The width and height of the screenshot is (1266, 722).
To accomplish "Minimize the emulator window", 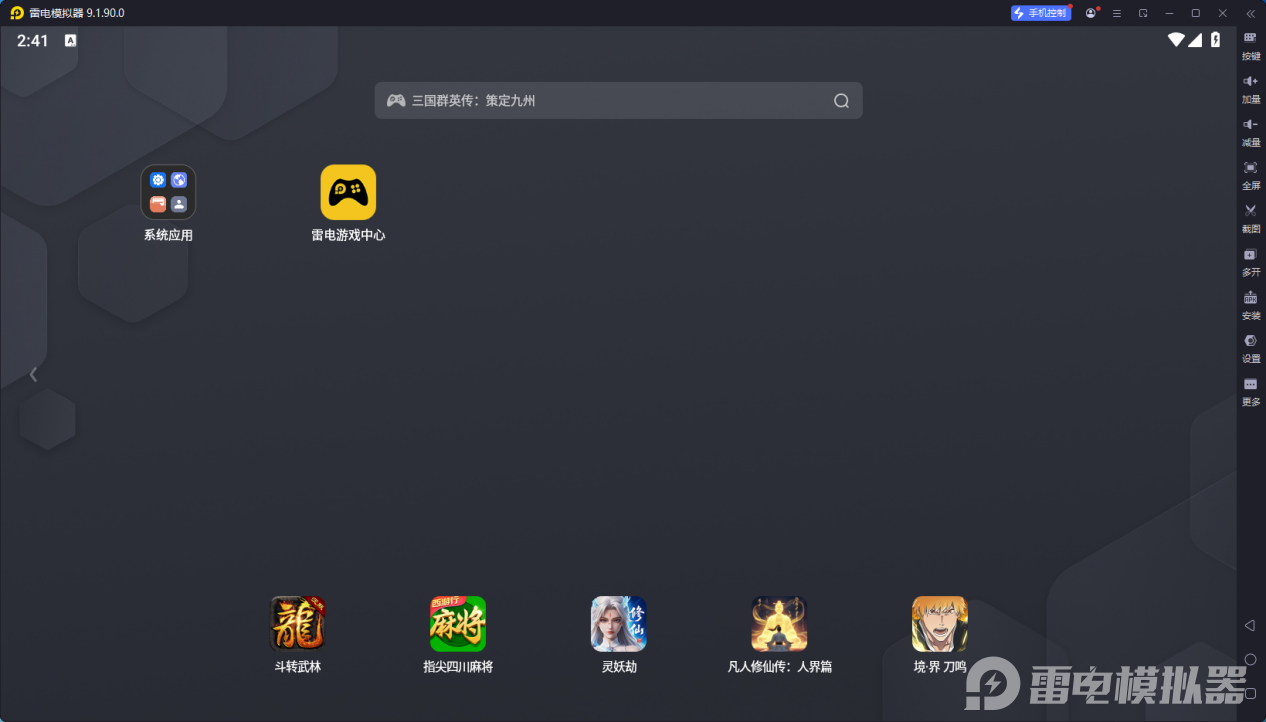I will (1169, 13).
